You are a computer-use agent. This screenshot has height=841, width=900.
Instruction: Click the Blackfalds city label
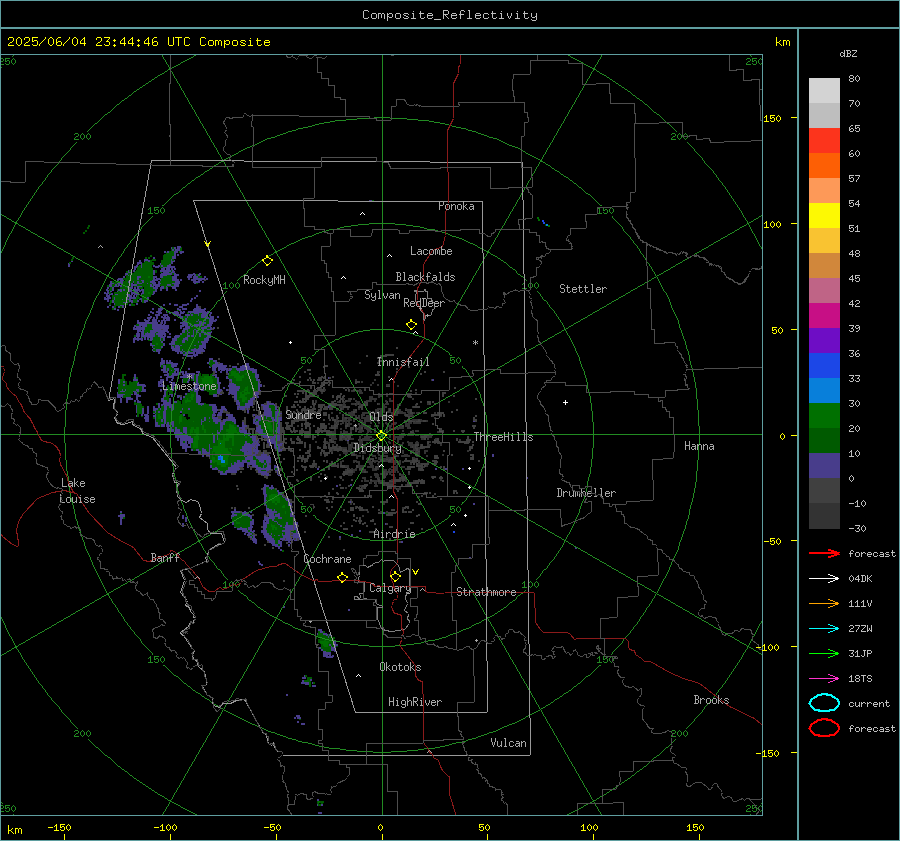point(425,277)
